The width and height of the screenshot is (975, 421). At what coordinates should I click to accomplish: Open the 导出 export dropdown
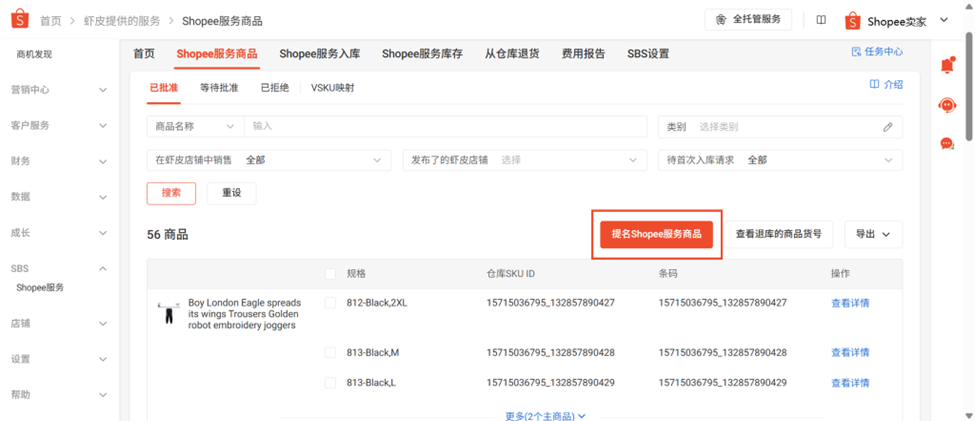[873, 234]
